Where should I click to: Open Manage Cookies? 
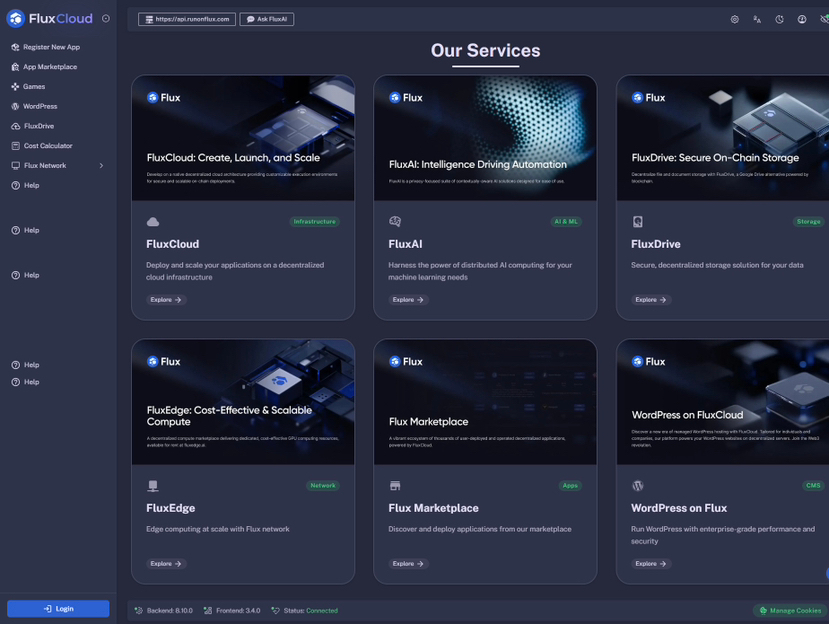pos(790,611)
